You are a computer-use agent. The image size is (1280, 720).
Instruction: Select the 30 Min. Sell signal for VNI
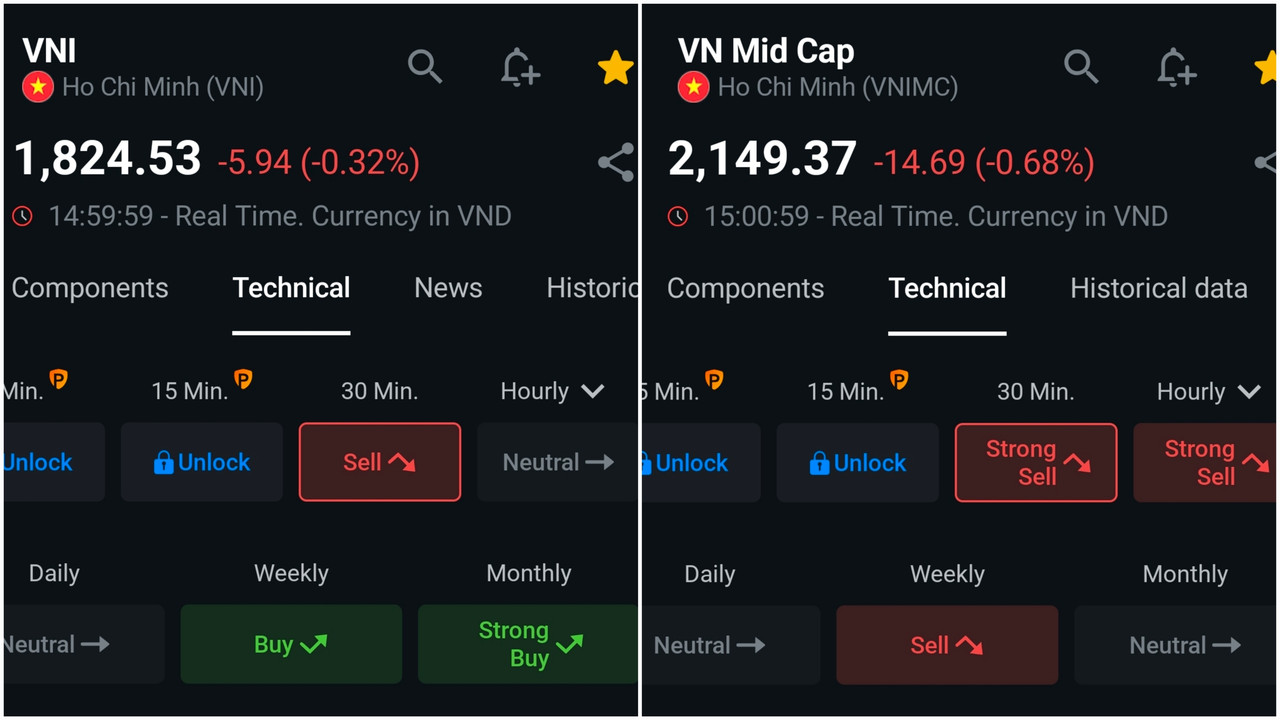(380, 462)
